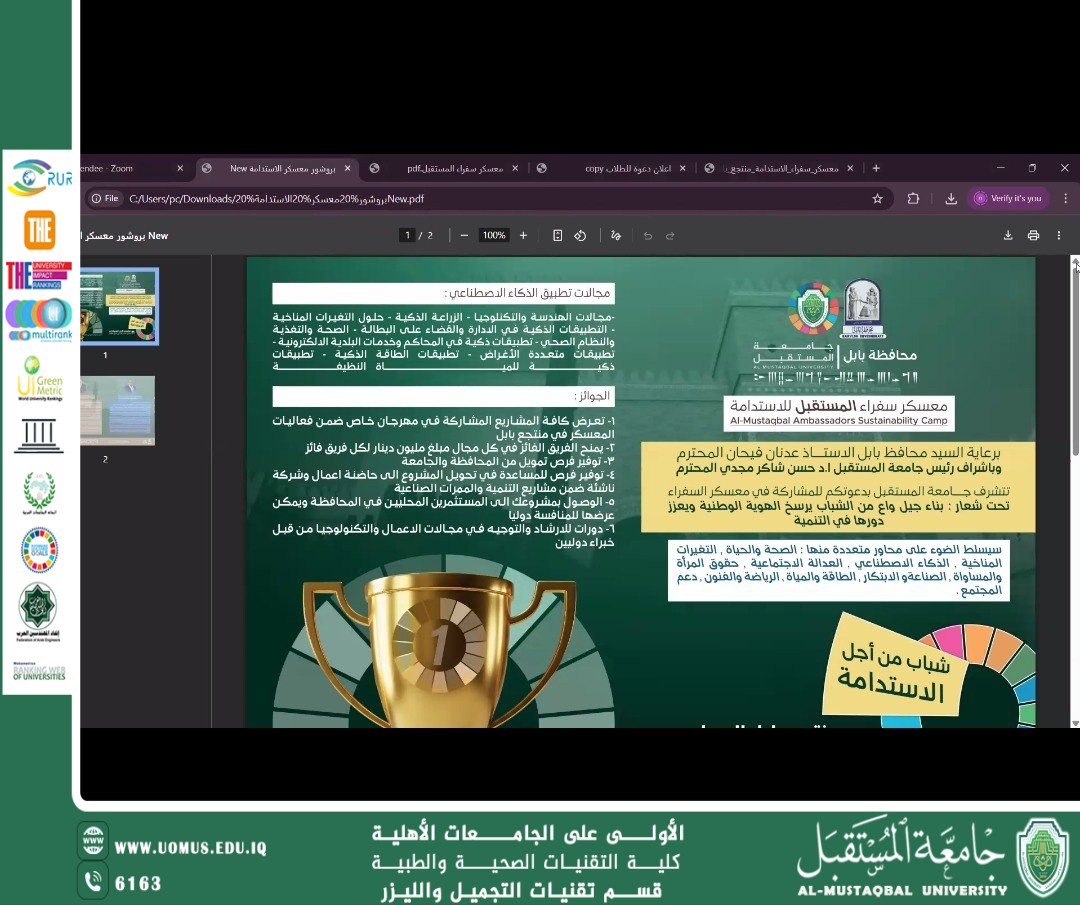Close the معسكر_سفراء_الاستدامة_منتجع tab
The image size is (1080, 905).
pyautogui.click(x=850, y=168)
